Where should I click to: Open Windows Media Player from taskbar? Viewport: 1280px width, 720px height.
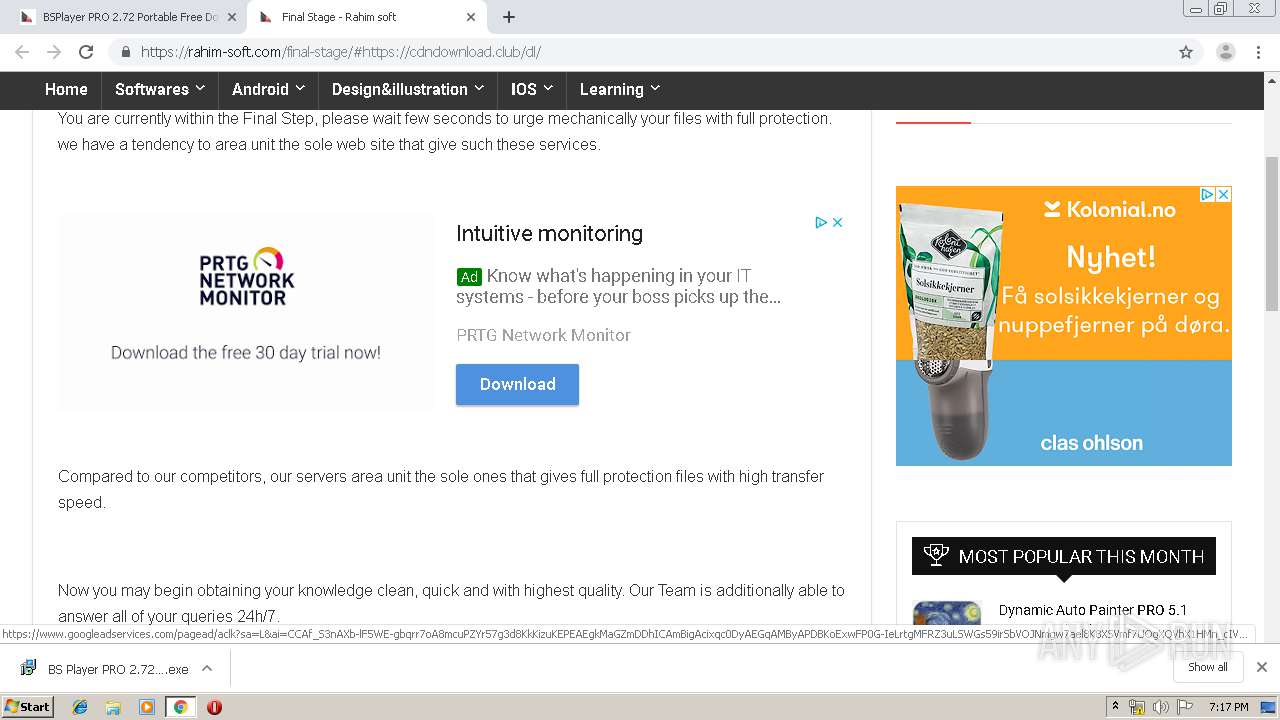[147, 706]
